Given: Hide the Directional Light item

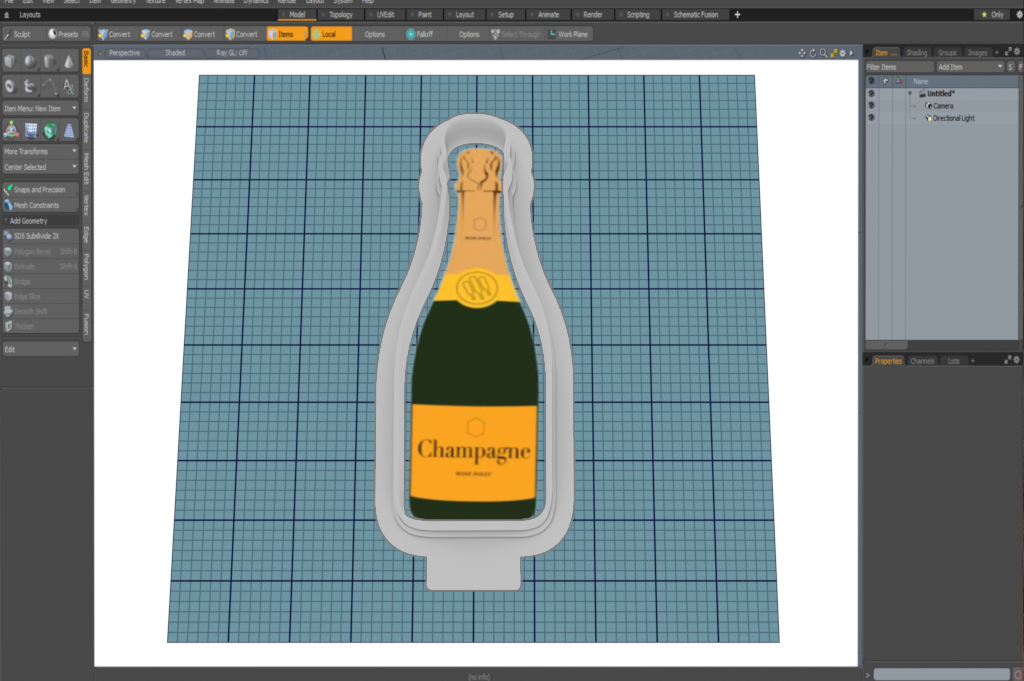Looking at the screenshot, I should (x=871, y=118).
